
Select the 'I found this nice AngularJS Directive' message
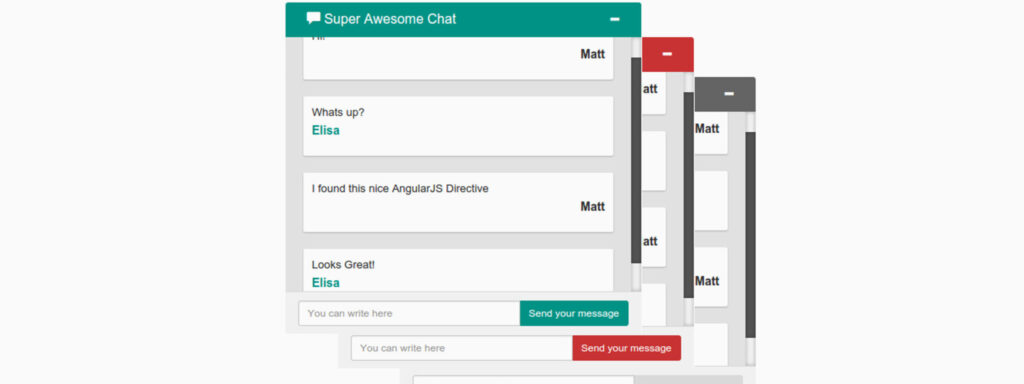click(x=400, y=189)
